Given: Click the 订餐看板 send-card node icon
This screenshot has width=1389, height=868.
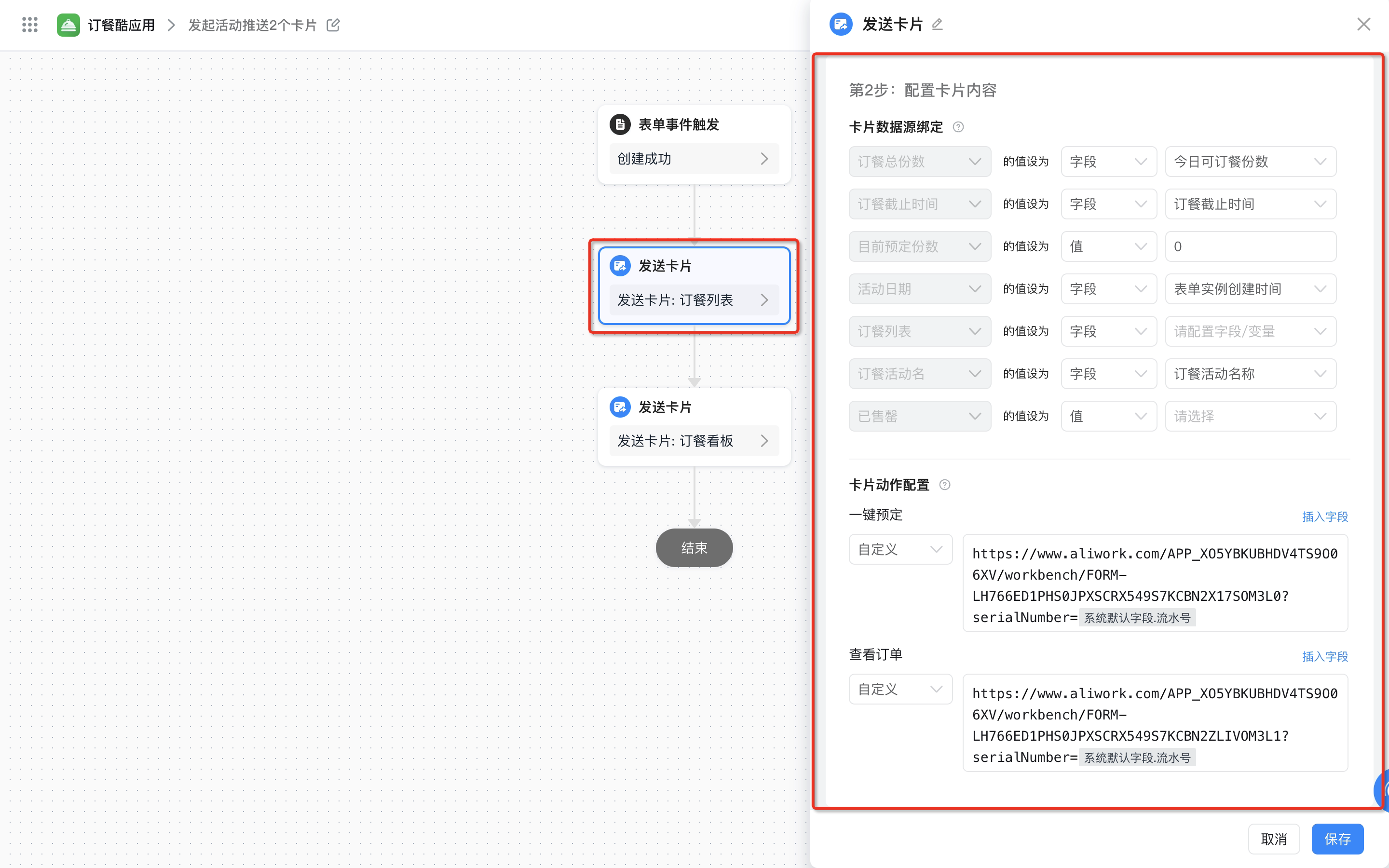Looking at the screenshot, I should tap(620, 407).
